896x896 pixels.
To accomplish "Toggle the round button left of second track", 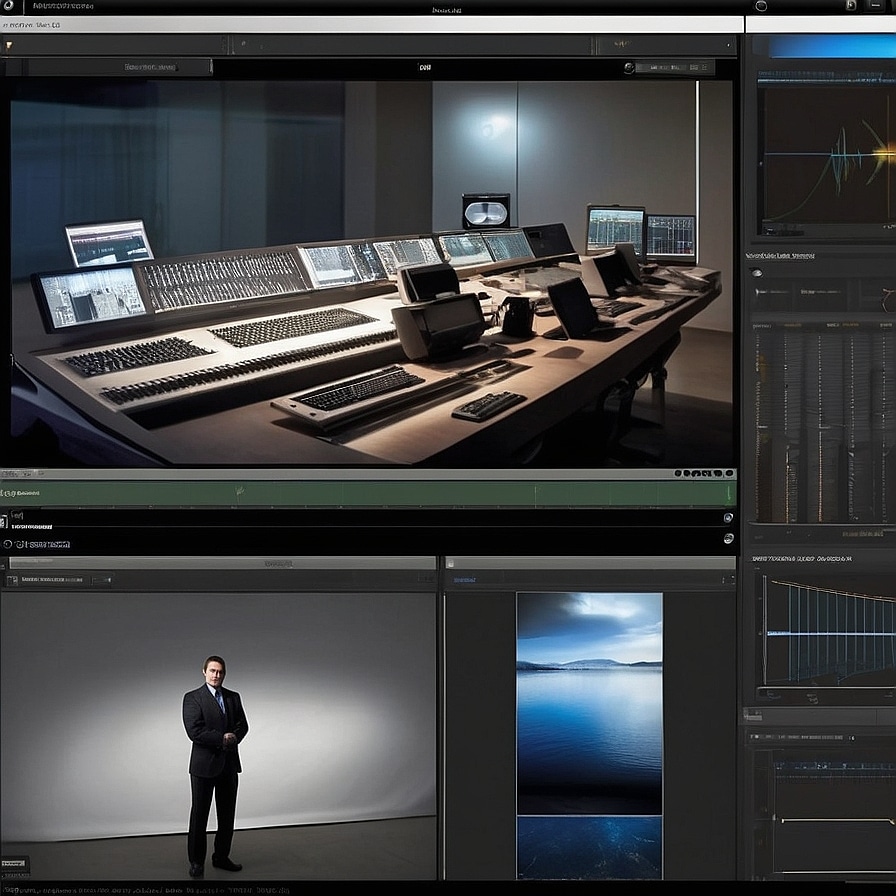I will pyautogui.click(x=8, y=544).
